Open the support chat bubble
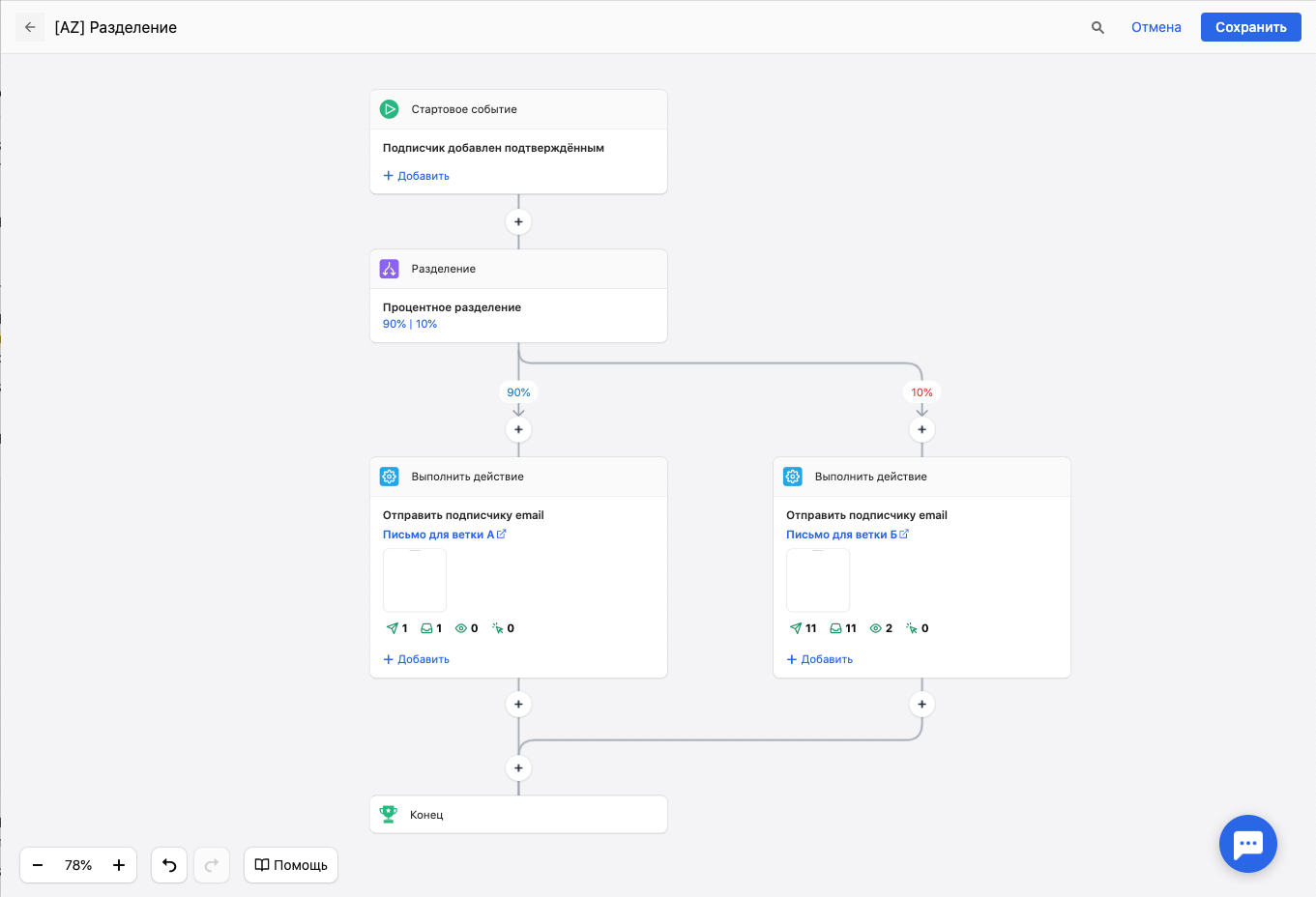 [1247, 844]
